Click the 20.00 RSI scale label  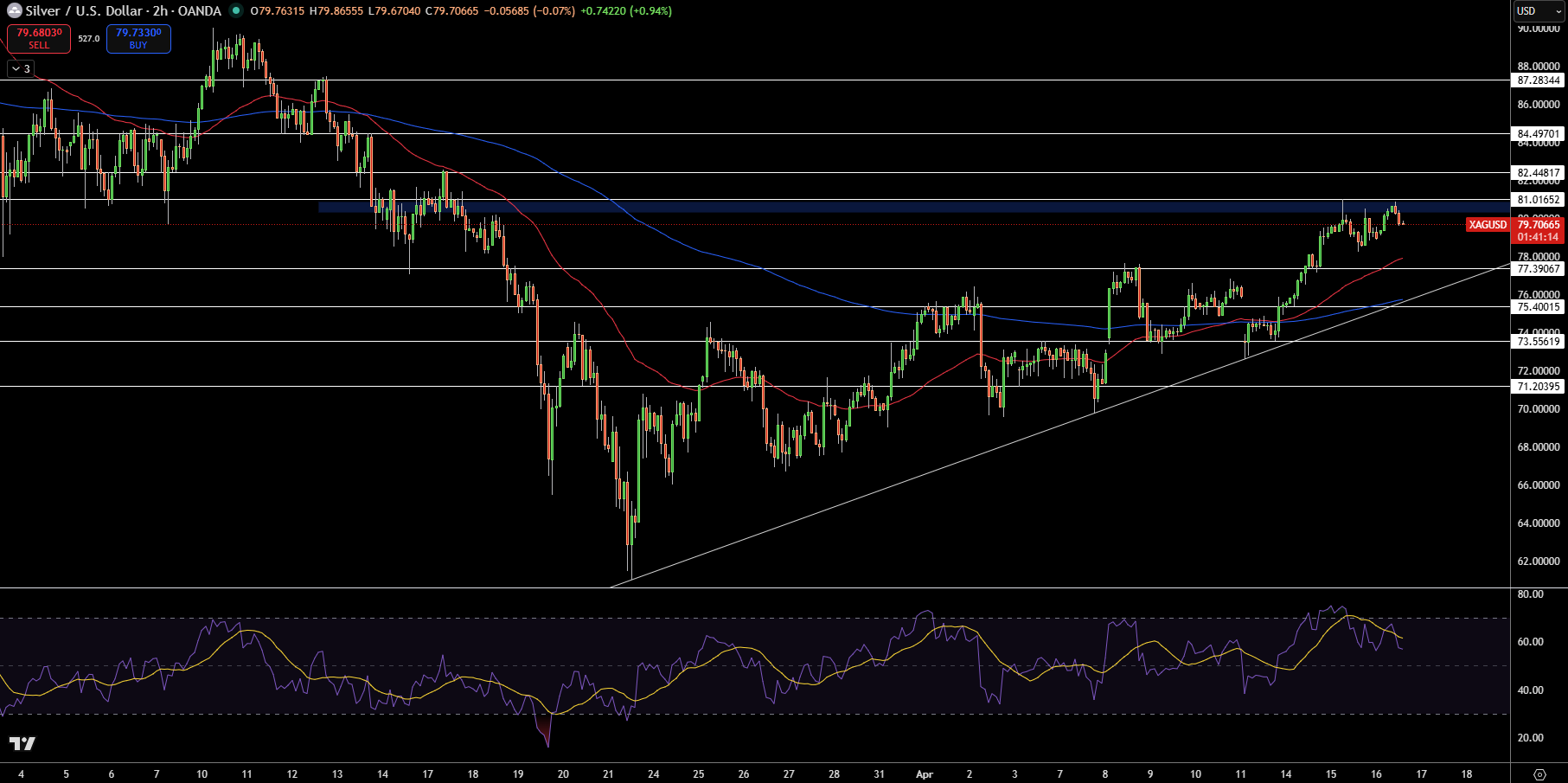(x=1531, y=738)
